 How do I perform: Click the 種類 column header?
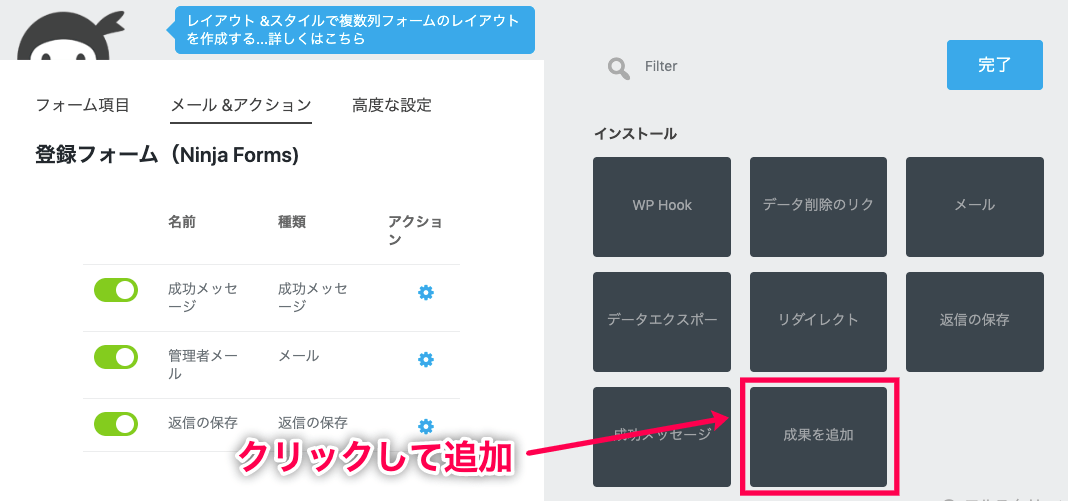(292, 222)
